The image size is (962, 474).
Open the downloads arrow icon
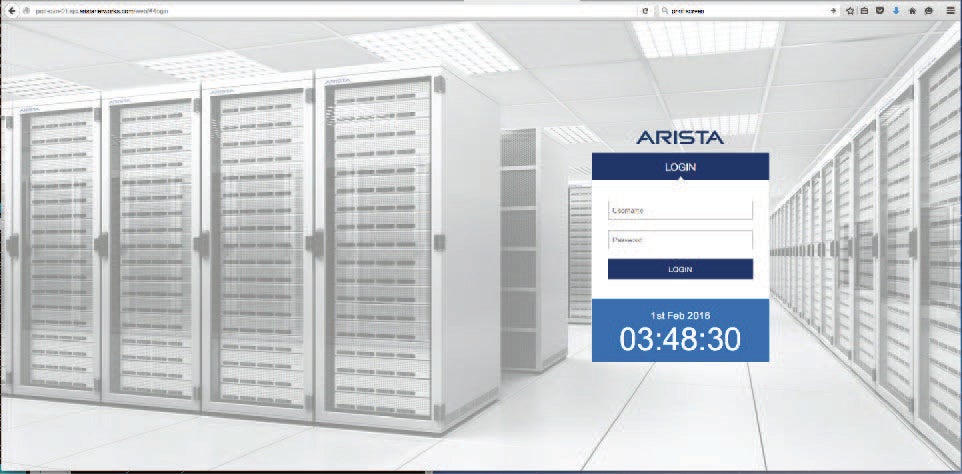(x=896, y=11)
